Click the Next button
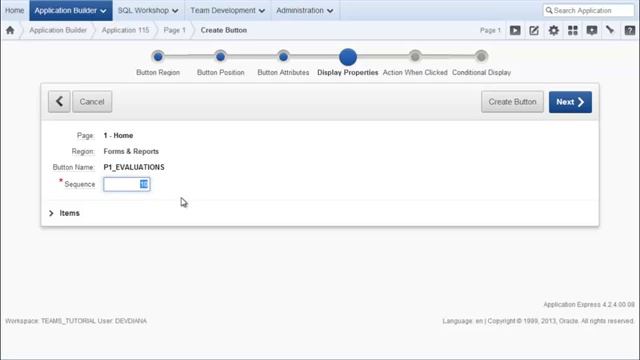 570,102
